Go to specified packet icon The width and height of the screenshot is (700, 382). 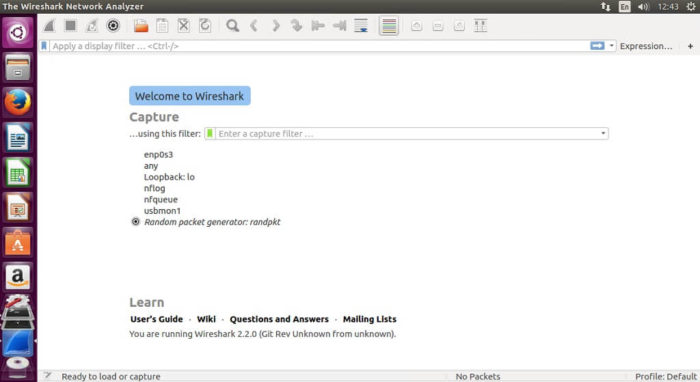[296, 26]
